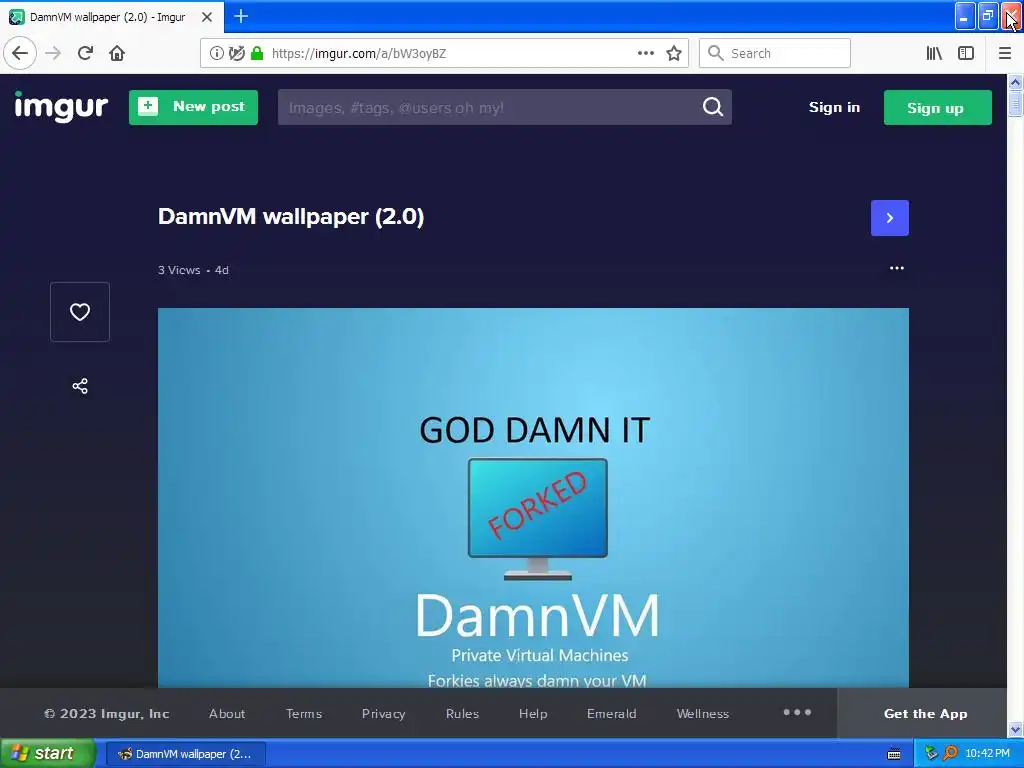Click the About footer link
This screenshot has width=1024, height=768.
coord(227,714)
